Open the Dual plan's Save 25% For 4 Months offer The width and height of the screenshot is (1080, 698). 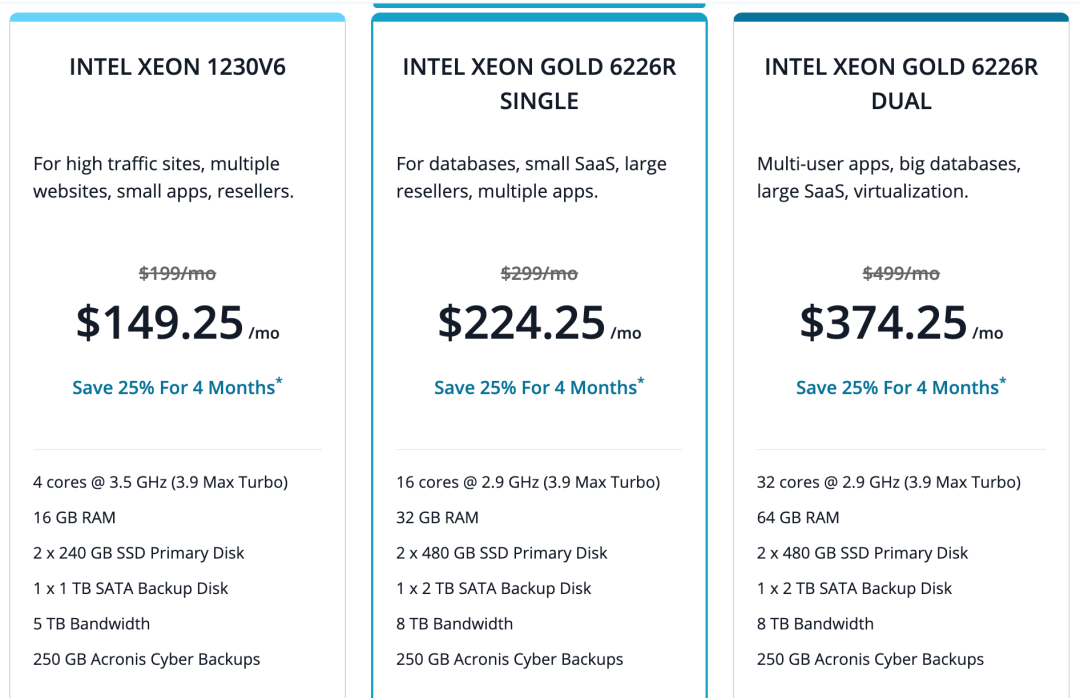(x=901, y=387)
